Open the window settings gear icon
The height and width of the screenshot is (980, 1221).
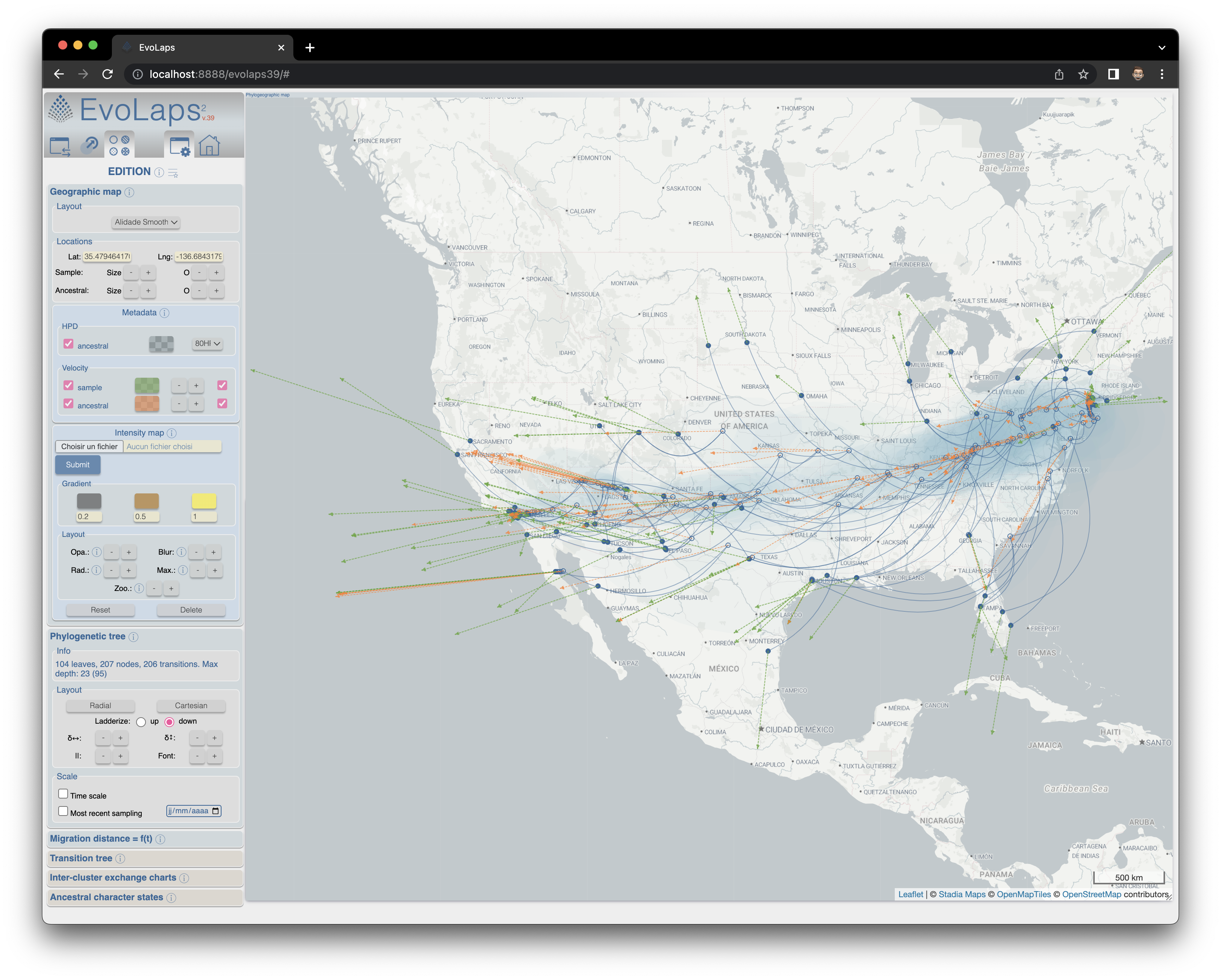[x=180, y=146]
